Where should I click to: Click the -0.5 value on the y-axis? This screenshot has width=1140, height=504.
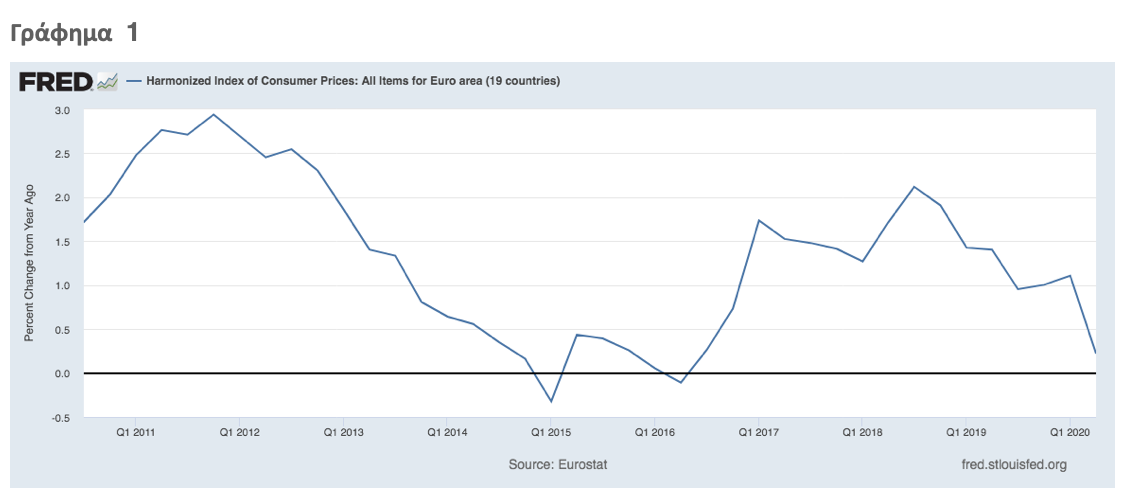[60, 417]
